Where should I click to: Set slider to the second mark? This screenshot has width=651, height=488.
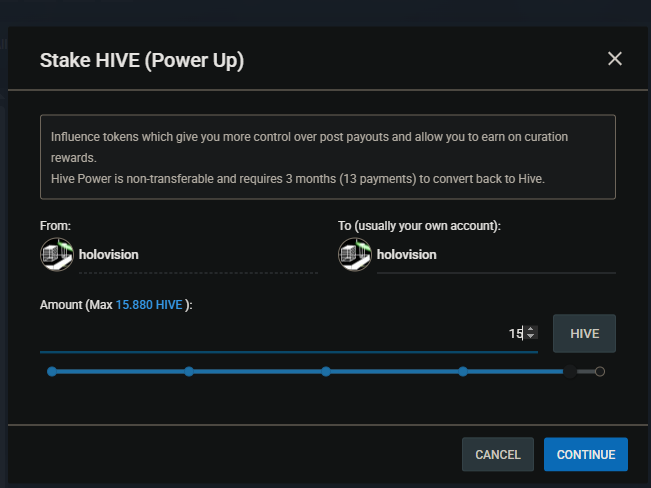tap(189, 371)
